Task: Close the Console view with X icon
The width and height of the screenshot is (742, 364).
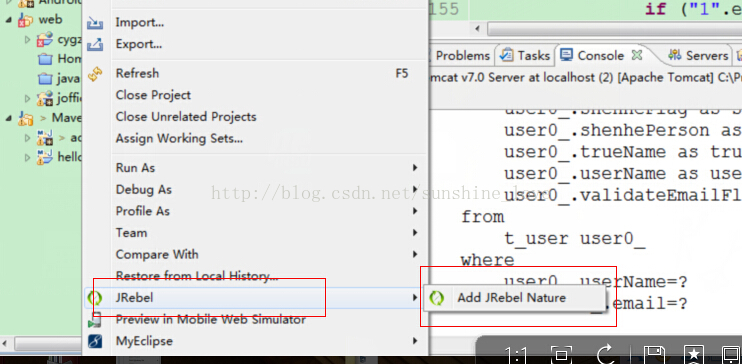Action: [x=637, y=55]
